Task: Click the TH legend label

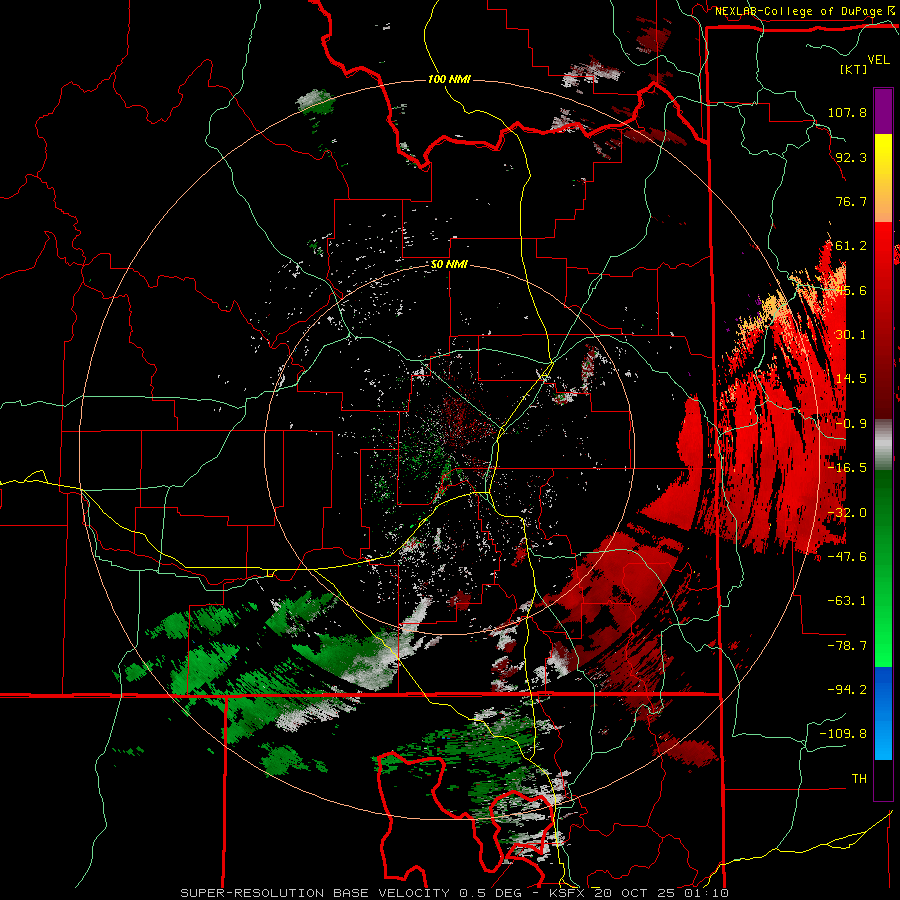Action: [x=859, y=779]
